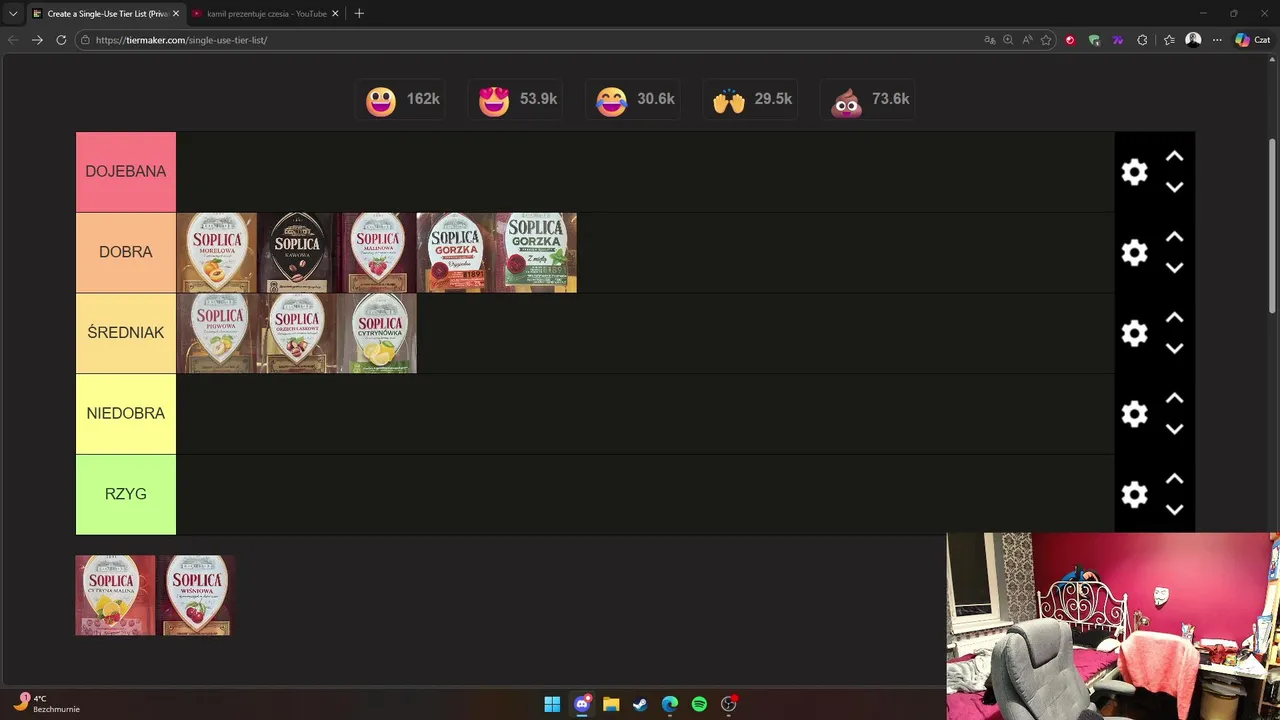
Task: Select the Soplica Kawowa image
Action: point(296,252)
